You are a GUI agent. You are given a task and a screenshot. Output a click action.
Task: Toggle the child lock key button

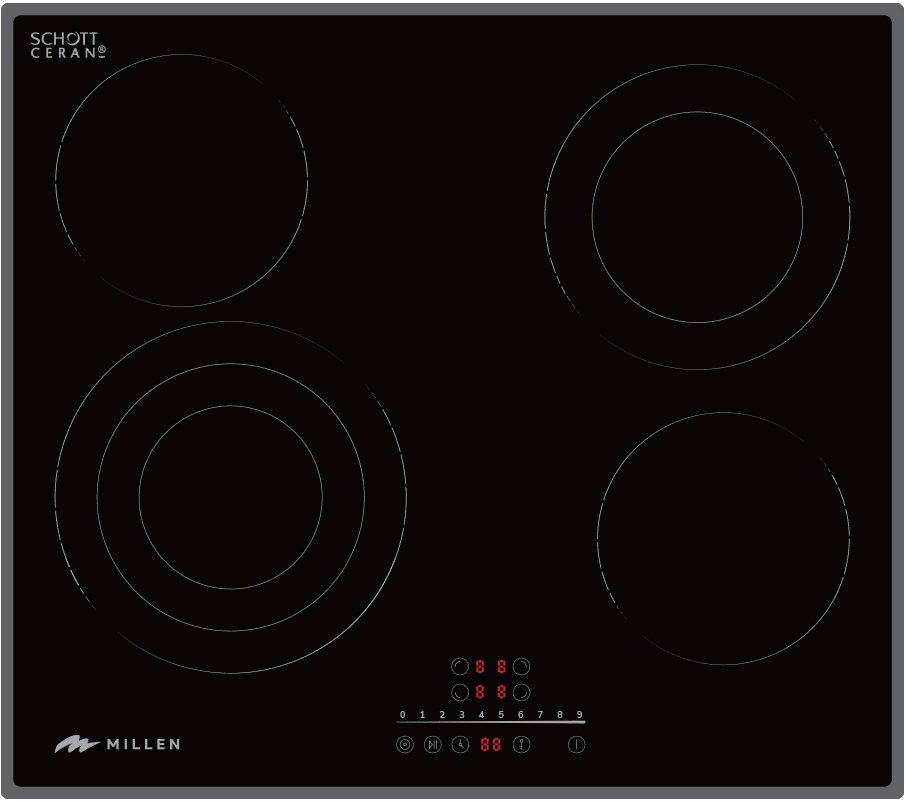521,744
